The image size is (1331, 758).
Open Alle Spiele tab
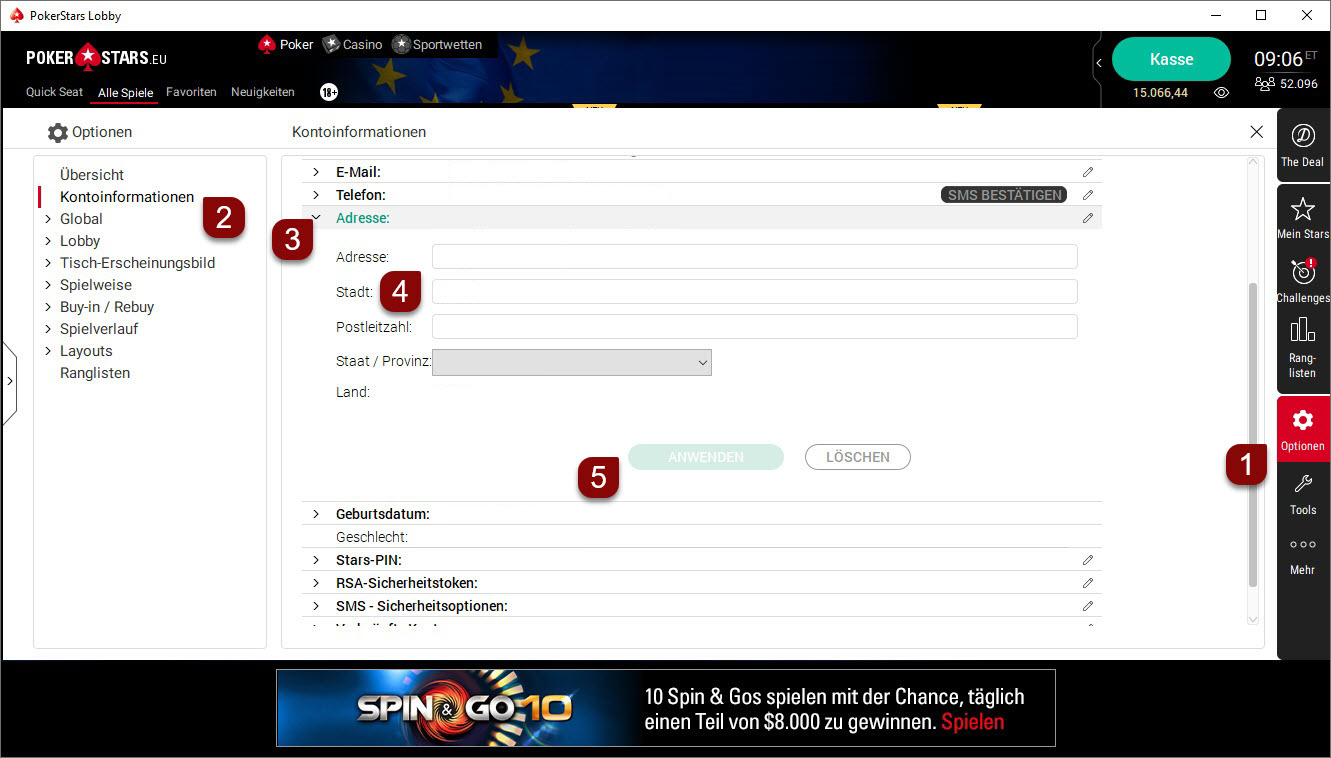(126, 92)
